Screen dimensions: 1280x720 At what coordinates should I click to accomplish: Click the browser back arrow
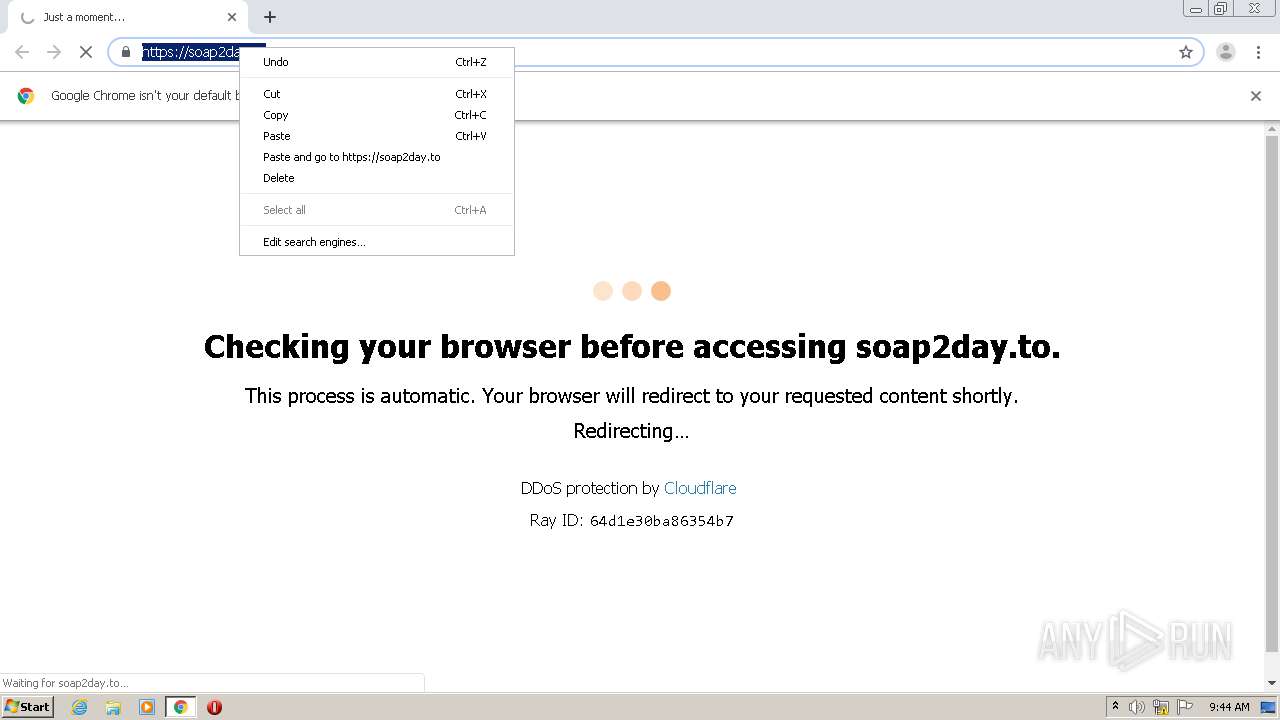click(x=22, y=52)
